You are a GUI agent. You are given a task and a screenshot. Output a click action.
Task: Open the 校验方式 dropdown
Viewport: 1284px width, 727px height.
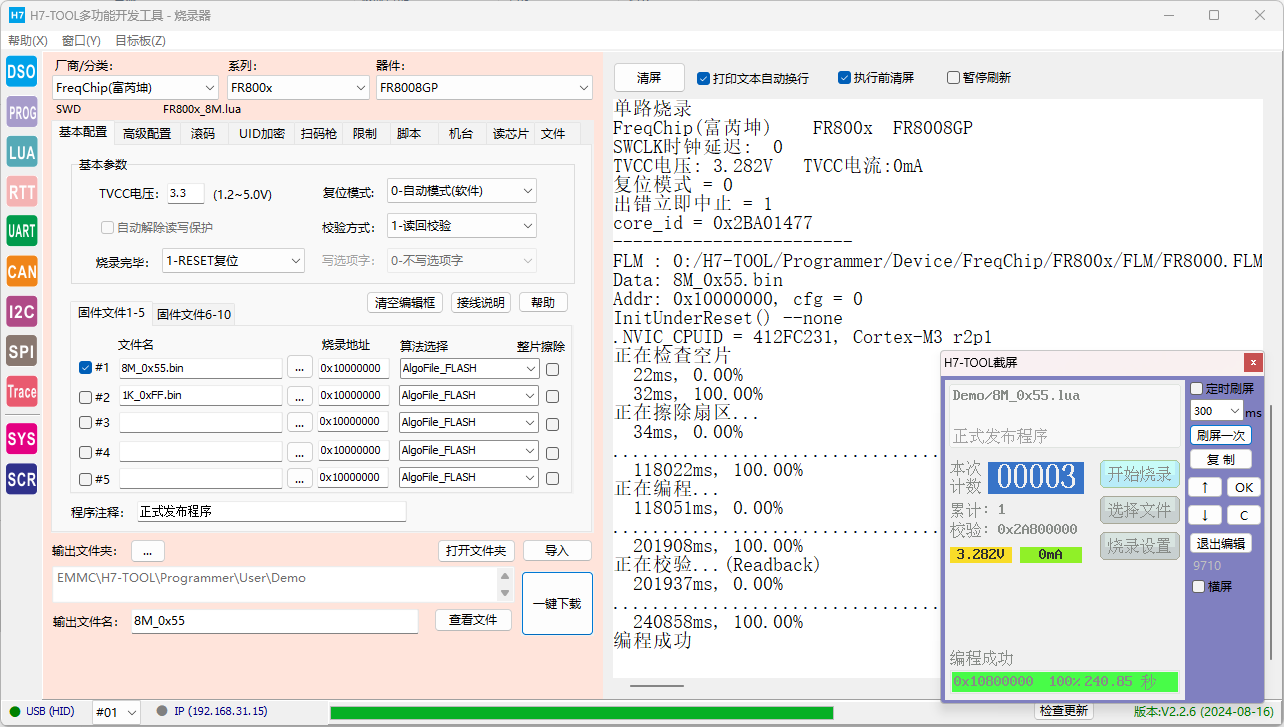pos(462,226)
